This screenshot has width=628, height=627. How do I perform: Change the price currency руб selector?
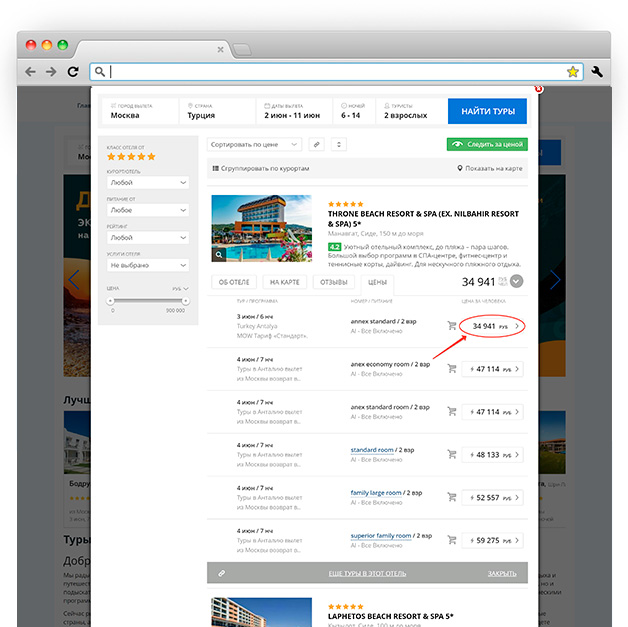pos(180,289)
